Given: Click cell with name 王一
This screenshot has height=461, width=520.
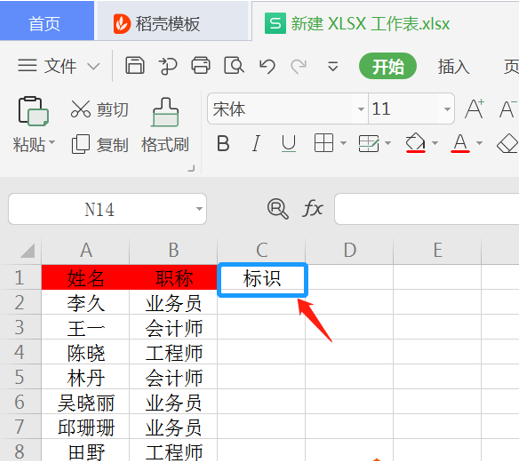Looking at the screenshot, I should [x=86, y=327].
